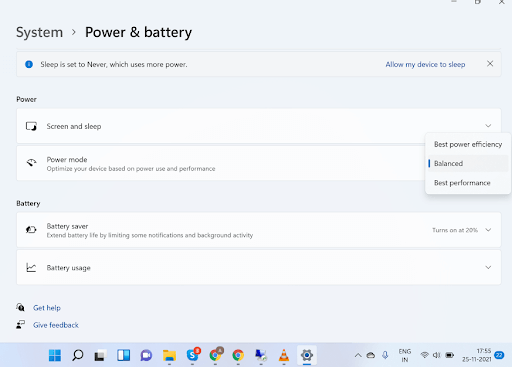Screen dimensions: 512x367
Task: Expand the Screen and sleep section
Action: click(488, 126)
